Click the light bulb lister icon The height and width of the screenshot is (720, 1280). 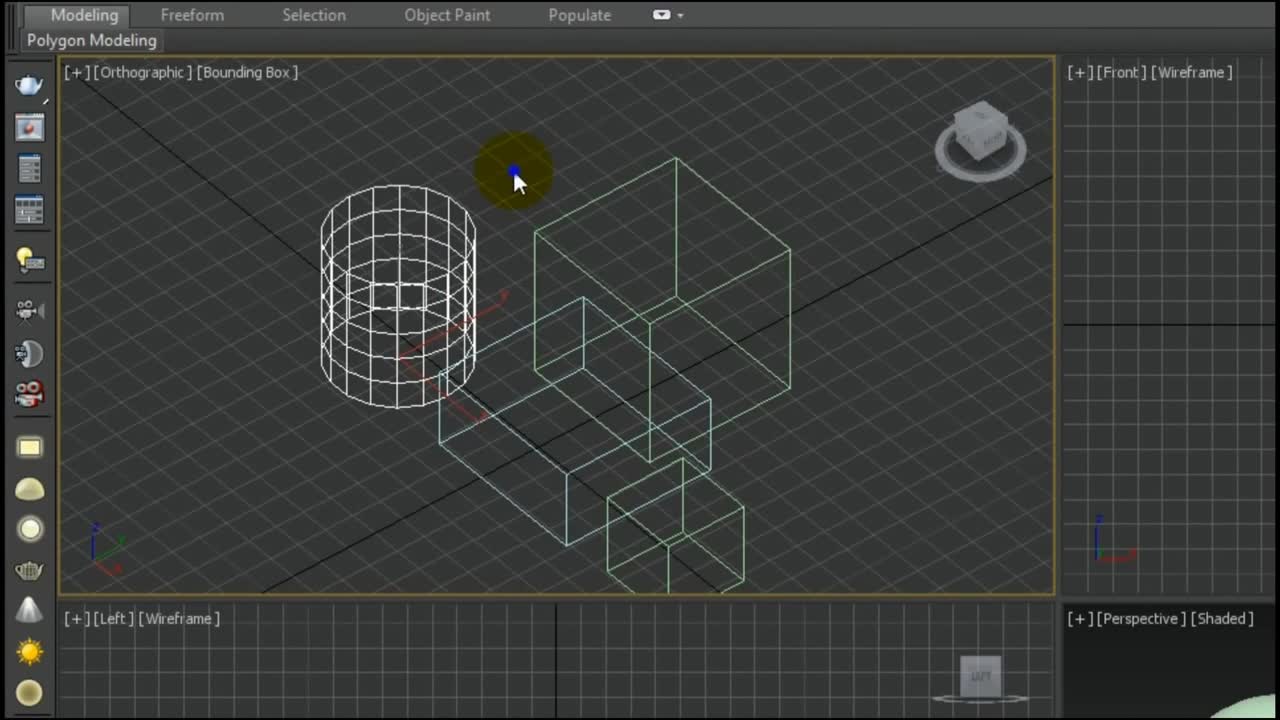(x=29, y=260)
